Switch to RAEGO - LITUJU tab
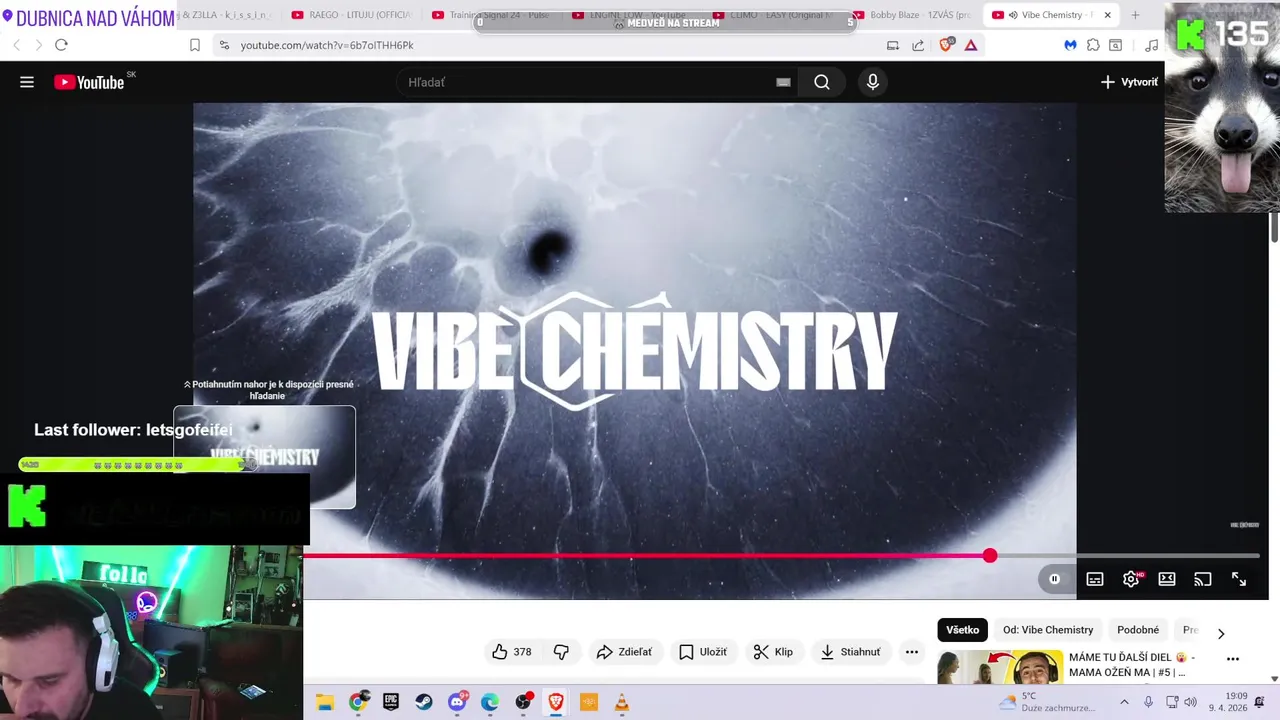1280x720 pixels. click(352, 15)
